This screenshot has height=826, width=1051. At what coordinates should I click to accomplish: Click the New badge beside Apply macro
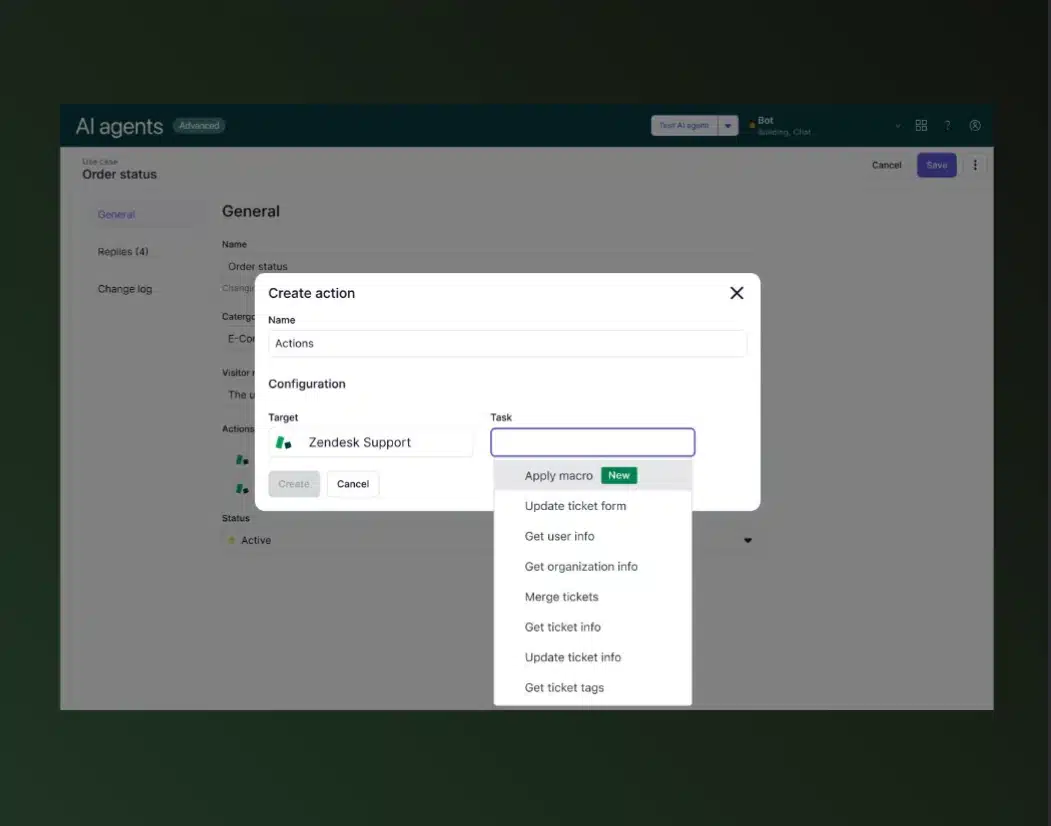[618, 476]
